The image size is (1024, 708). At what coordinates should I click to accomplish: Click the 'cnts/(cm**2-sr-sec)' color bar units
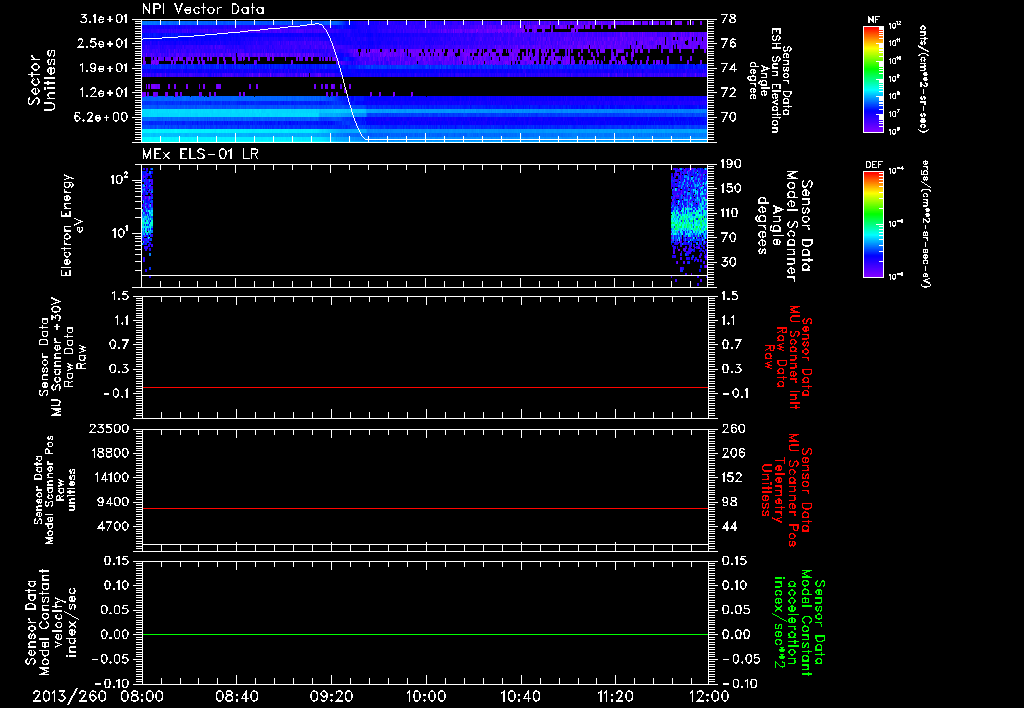(x=923, y=79)
